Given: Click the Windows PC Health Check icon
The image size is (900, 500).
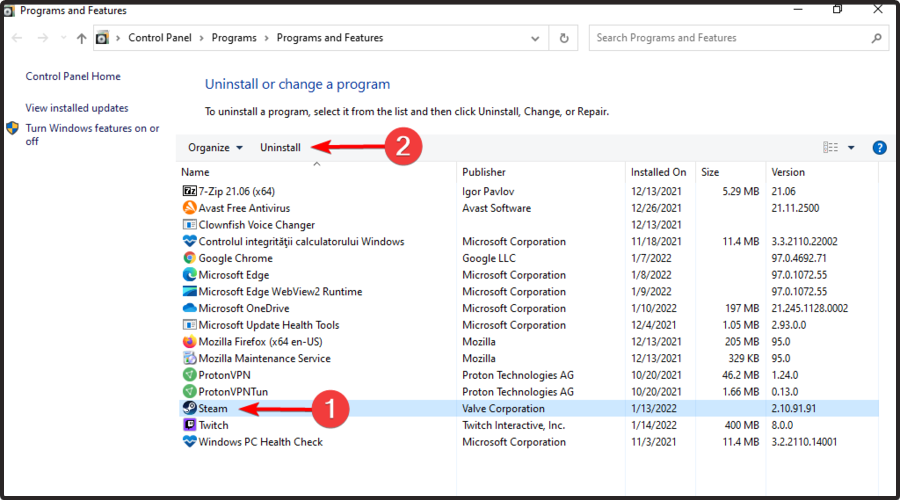Looking at the screenshot, I should point(189,441).
